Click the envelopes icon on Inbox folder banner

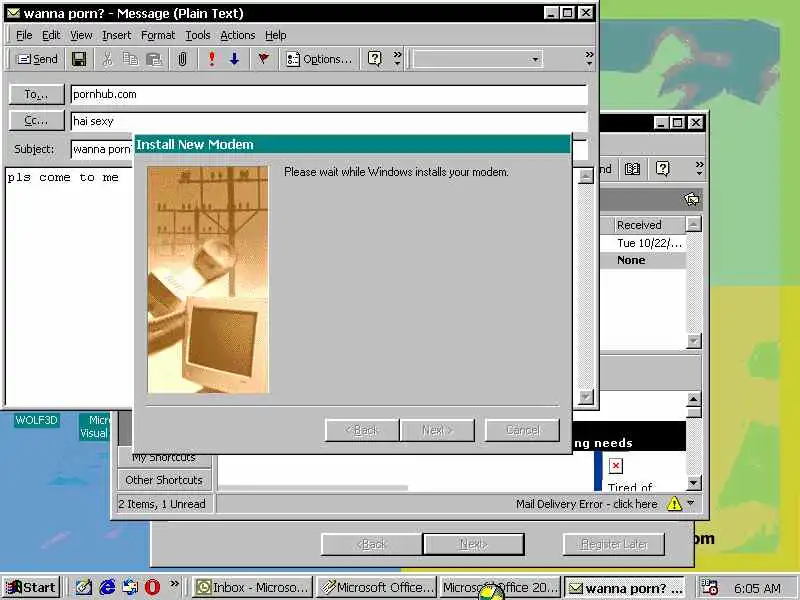point(691,199)
